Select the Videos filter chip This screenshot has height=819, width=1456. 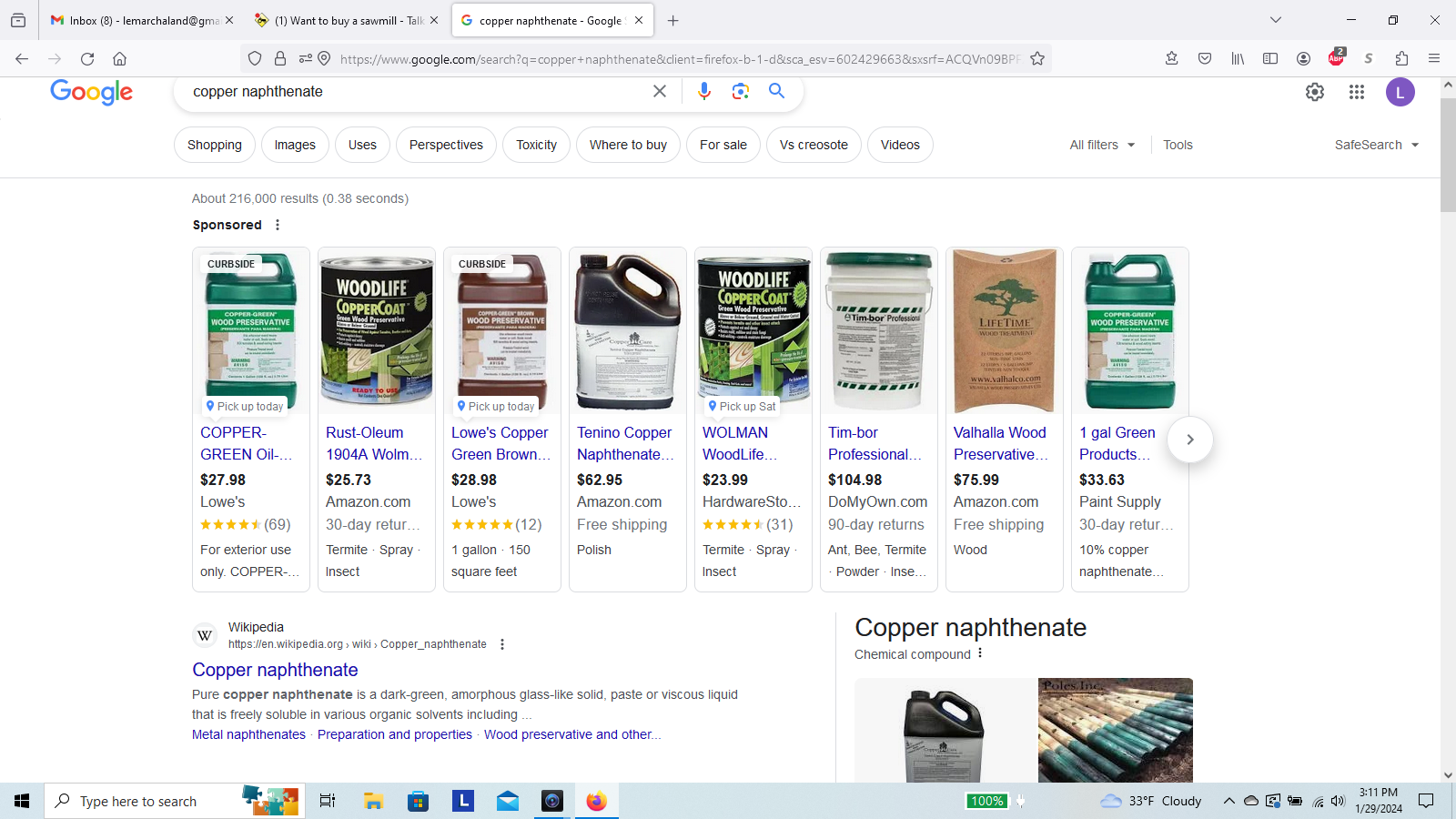tap(900, 145)
